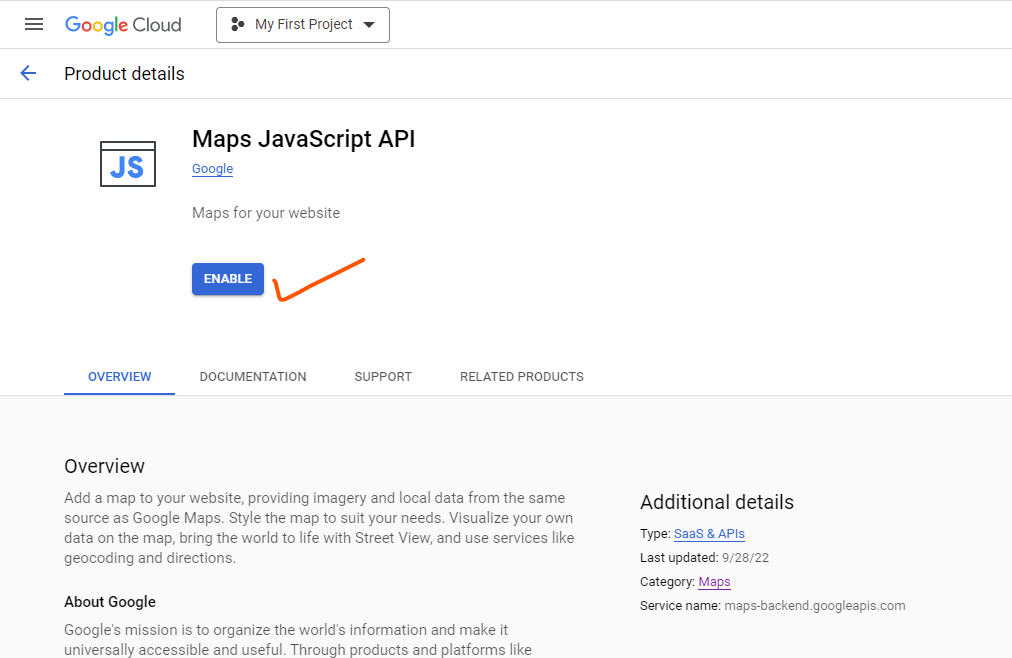The image size is (1012, 658).
Task: Go back using the back arrow
Action: [x=28, y=74]
